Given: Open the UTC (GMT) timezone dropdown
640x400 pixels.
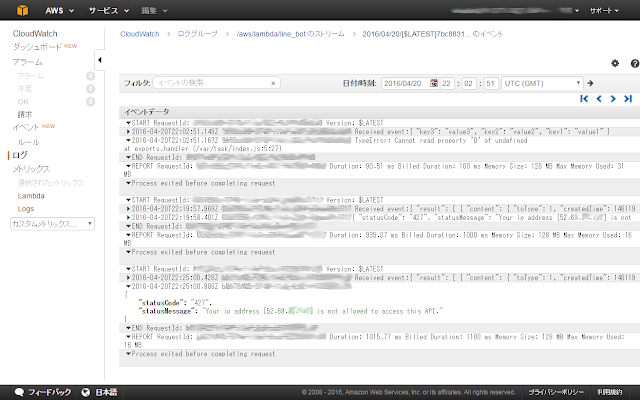Looking at the screenshot, I should click(x=542, y=83).
